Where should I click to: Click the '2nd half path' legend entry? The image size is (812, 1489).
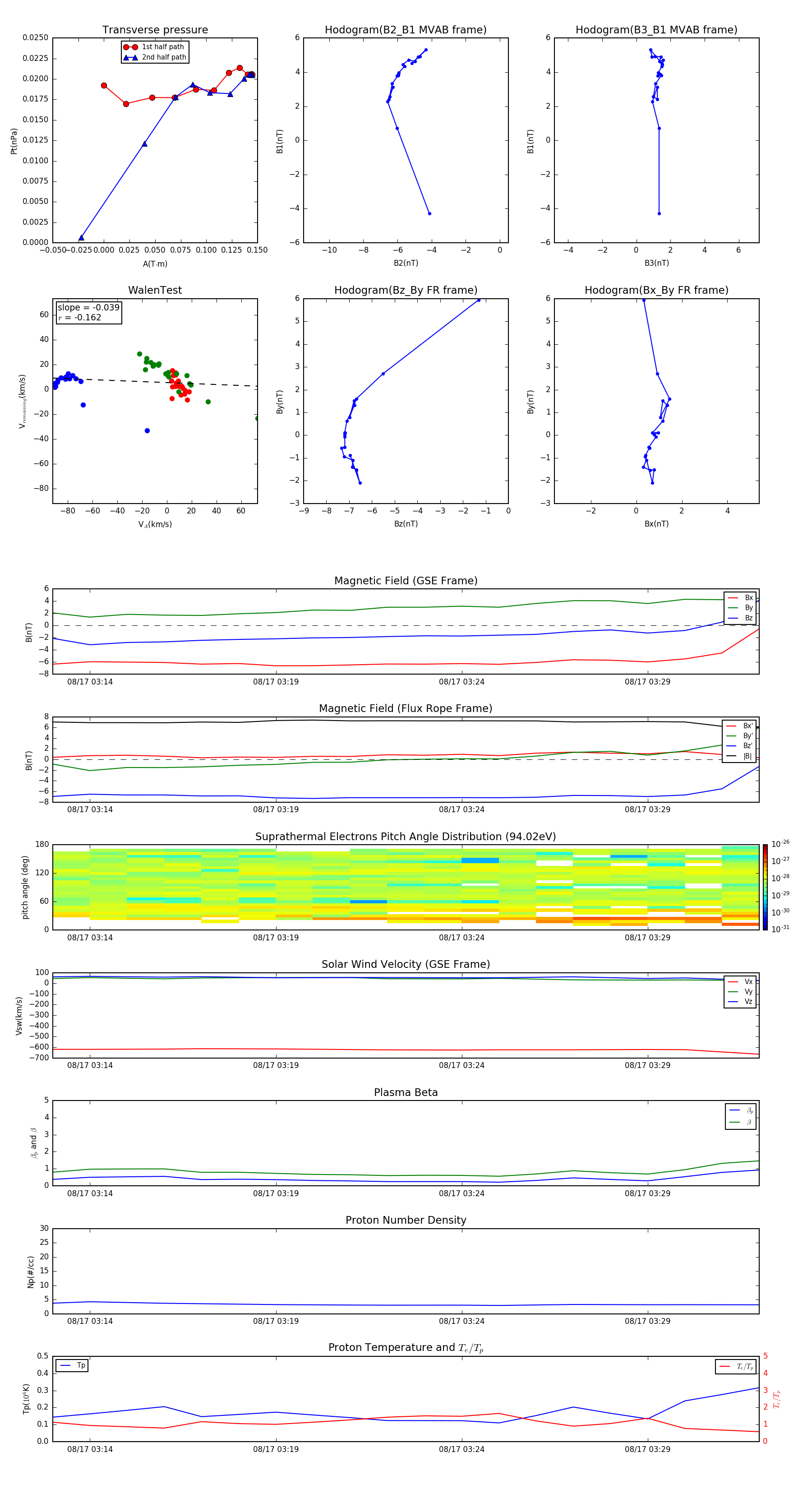click(154, 57)
